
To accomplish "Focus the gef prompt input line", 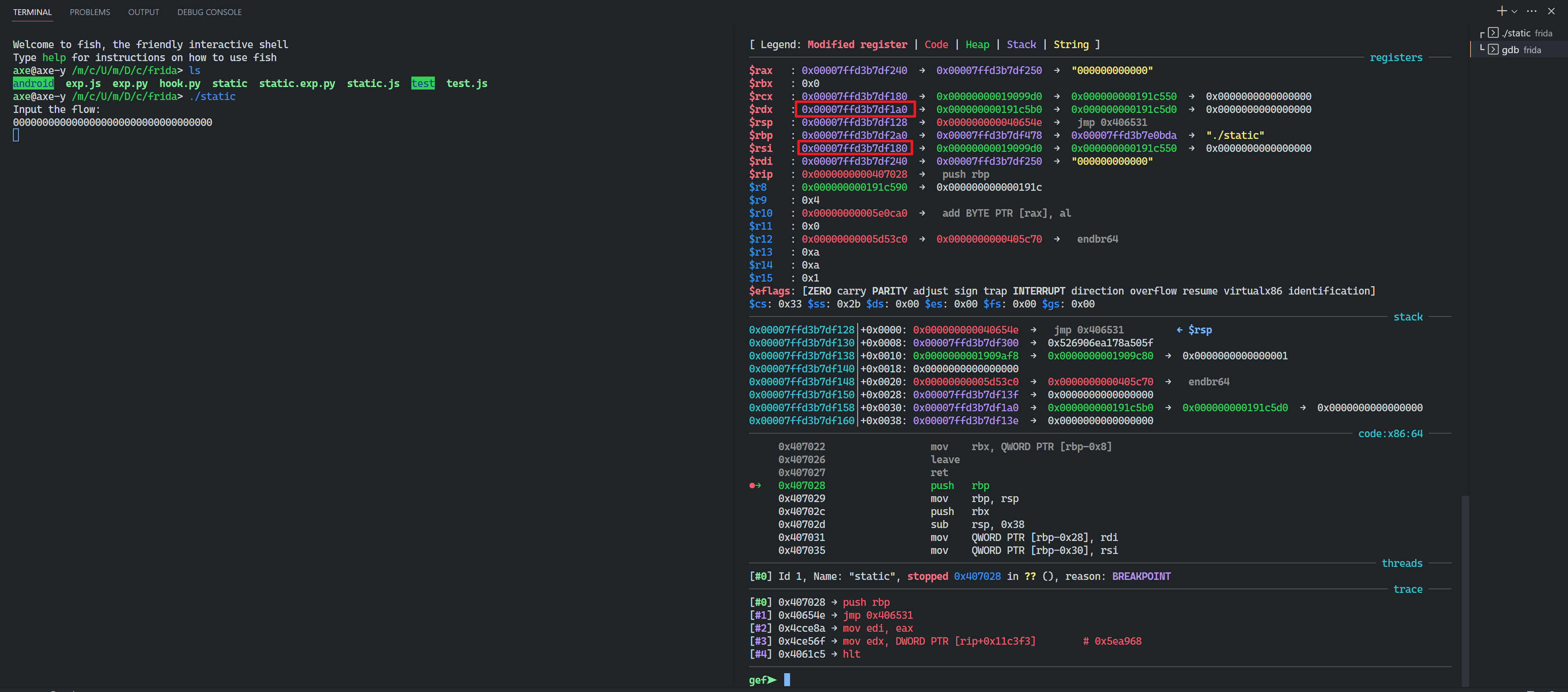I will tap(786, 680).
